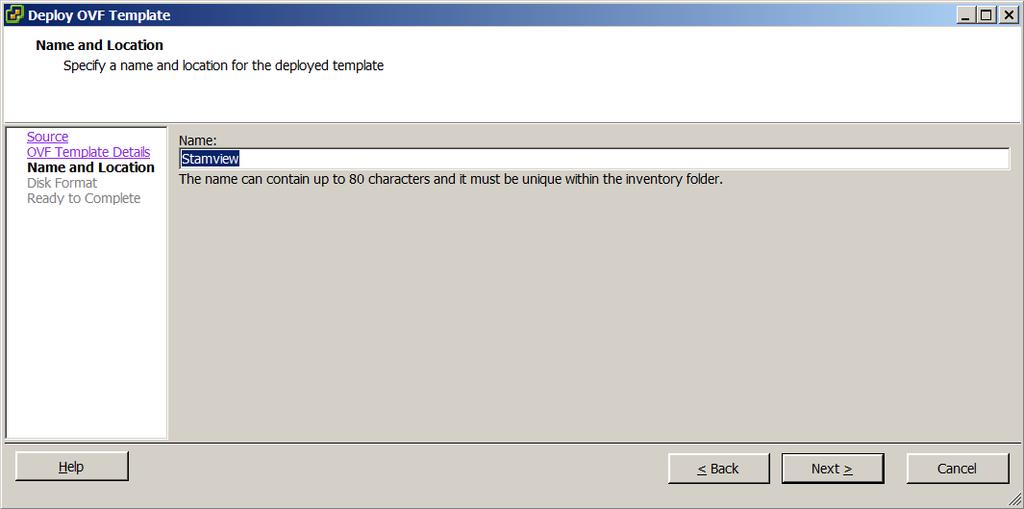Click the 80 characters name hint text
Image resolution: width=1024 pixels, height=509 pixels.
click(451, 179)
